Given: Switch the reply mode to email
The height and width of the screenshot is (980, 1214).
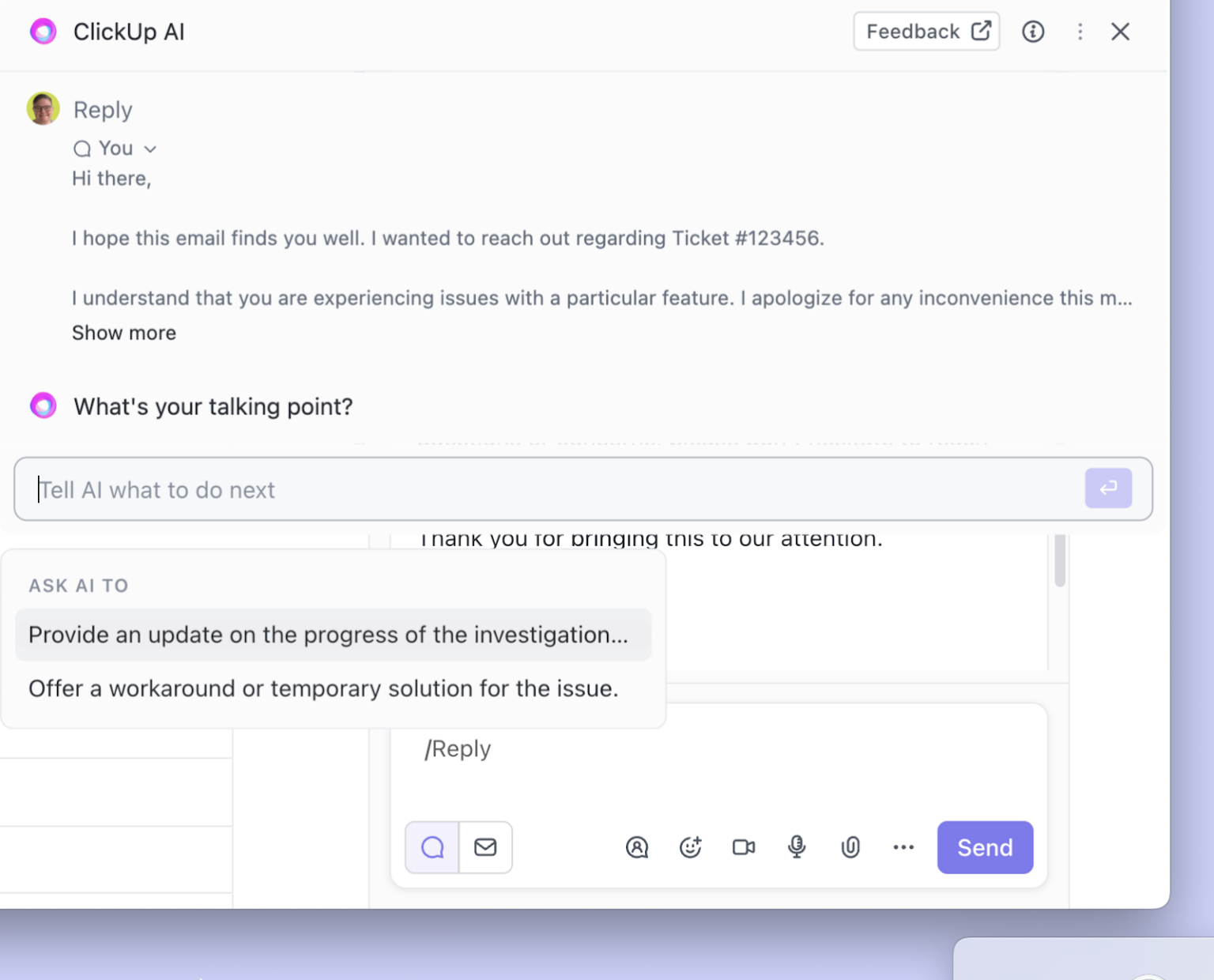Looking at the screenshot, I should [485, 847].
